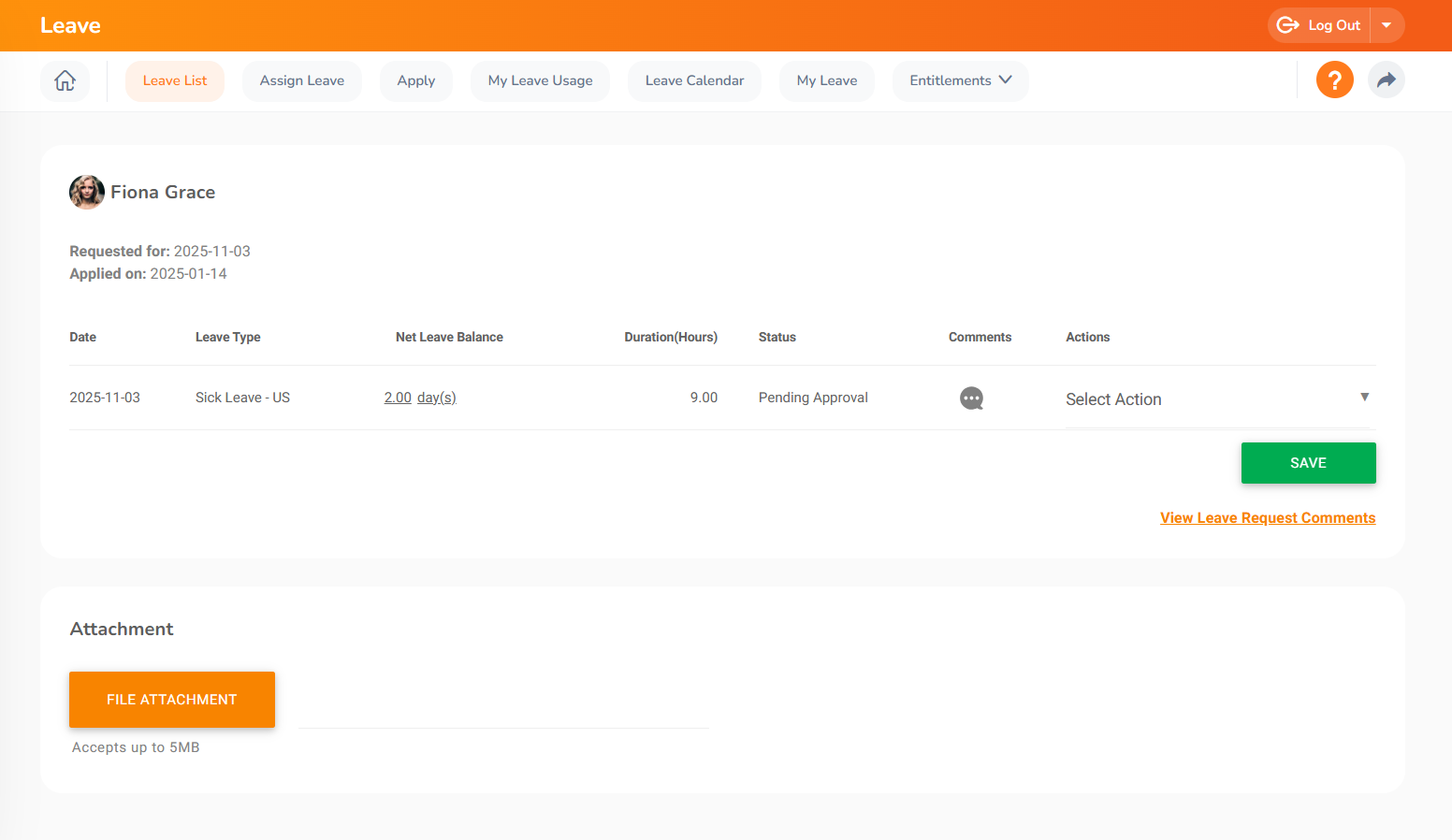Open the help question mark icon
Screen dimensions: 1452x840
coord(1335,80)
